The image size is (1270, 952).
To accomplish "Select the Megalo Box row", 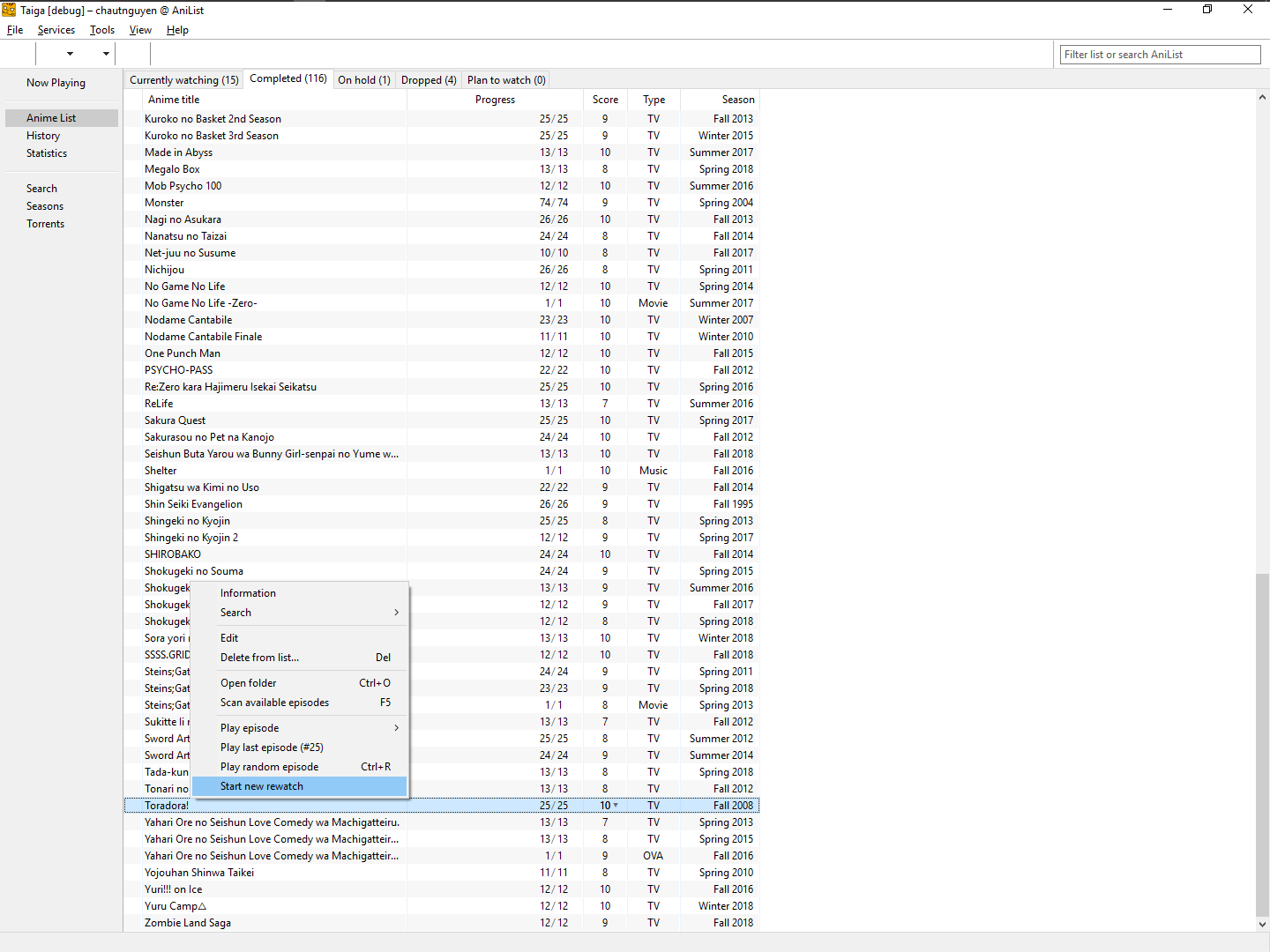I will (441, 169).
